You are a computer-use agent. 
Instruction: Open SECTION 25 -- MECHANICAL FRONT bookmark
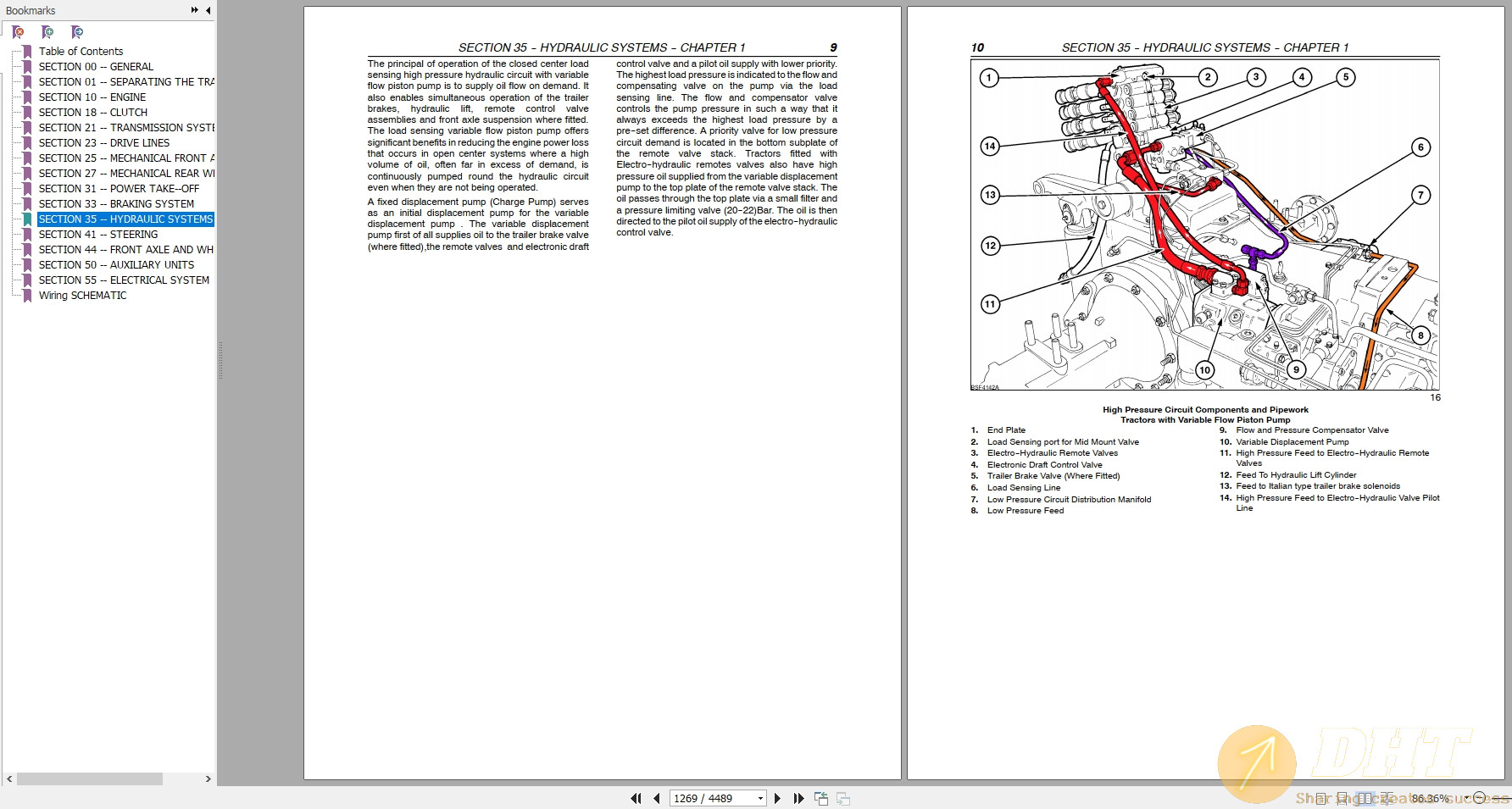point(126,158)
